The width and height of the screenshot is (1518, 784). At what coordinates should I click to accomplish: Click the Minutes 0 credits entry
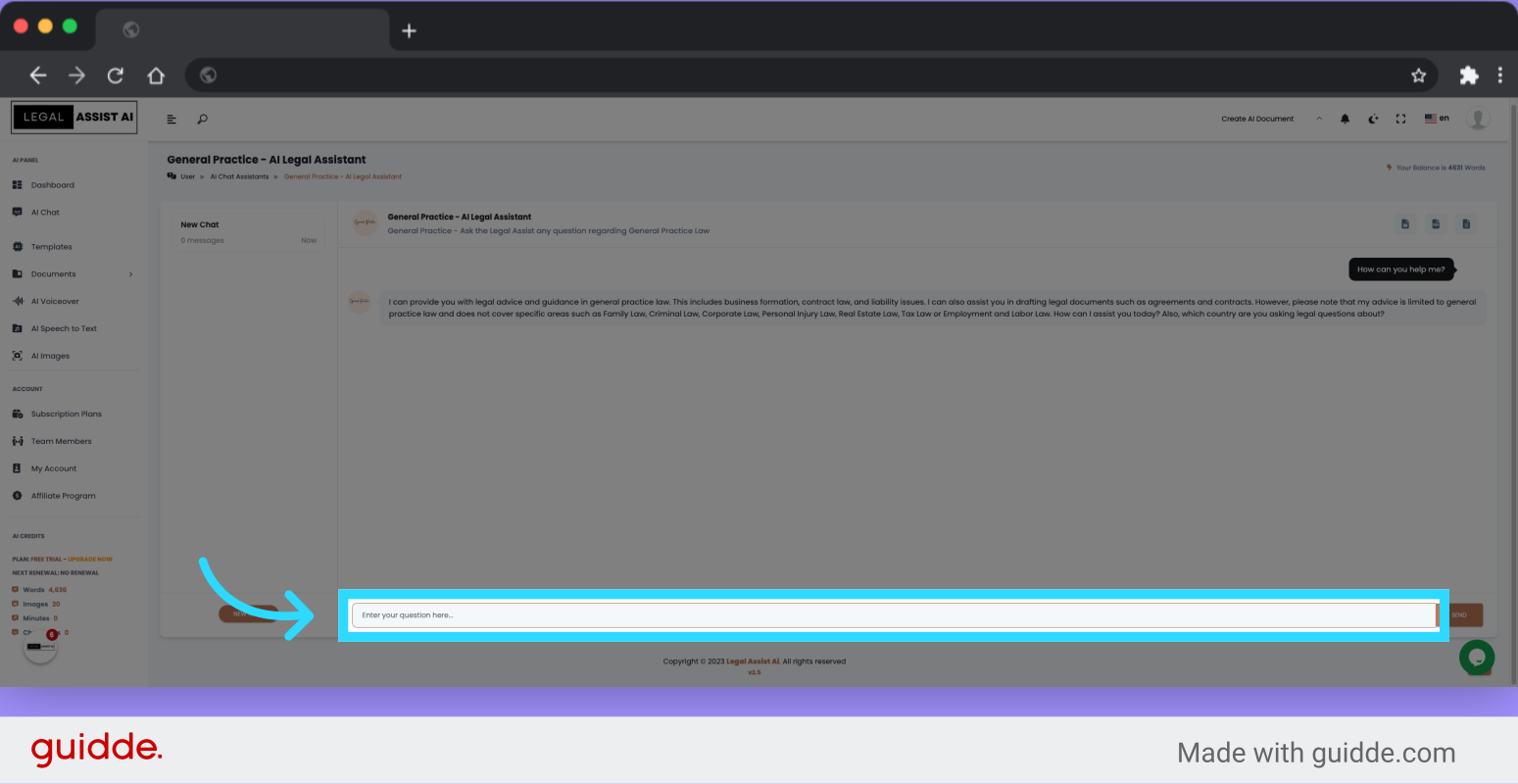[x=34, y=618]
